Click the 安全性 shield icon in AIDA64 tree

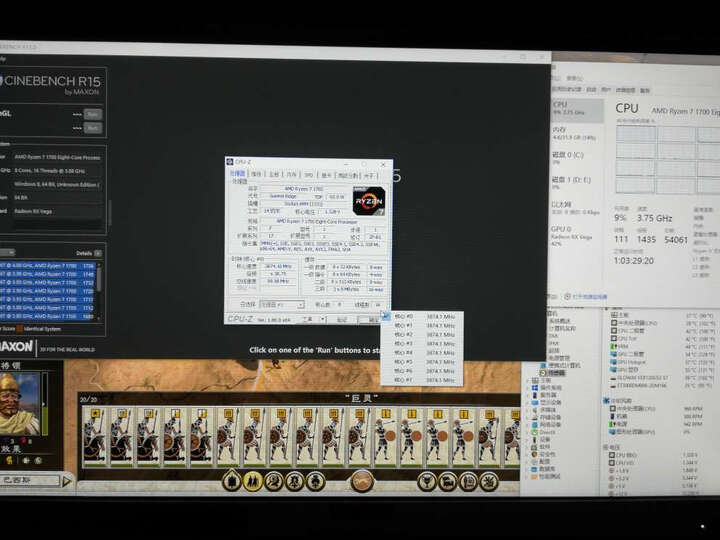[535, 454]
